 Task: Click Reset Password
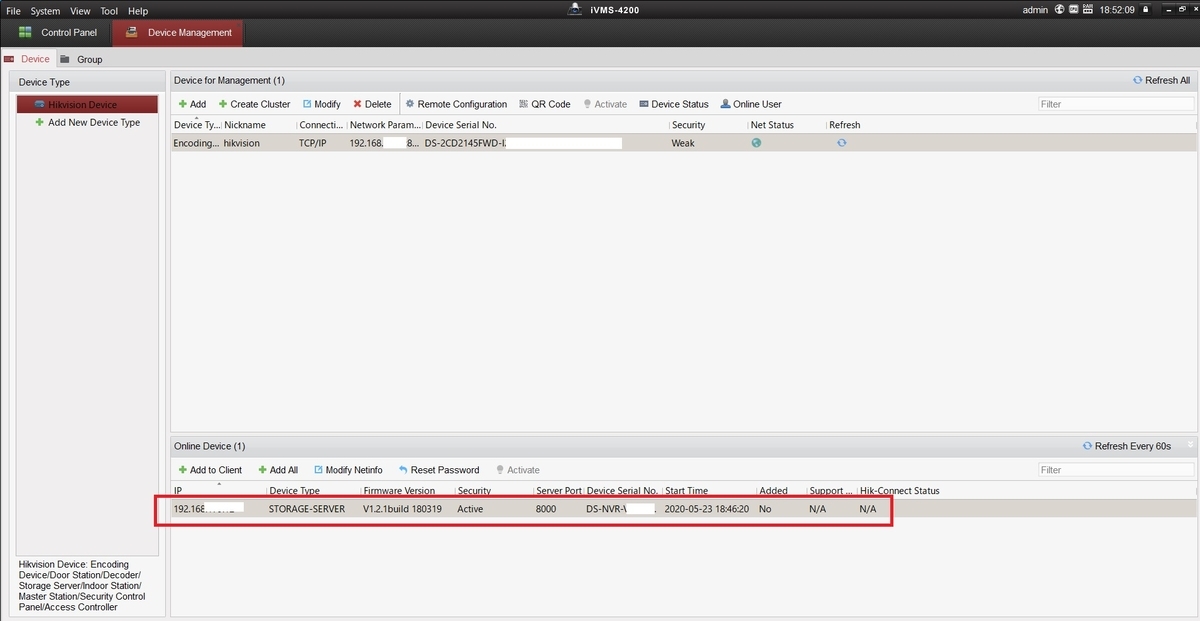point(438,470)
